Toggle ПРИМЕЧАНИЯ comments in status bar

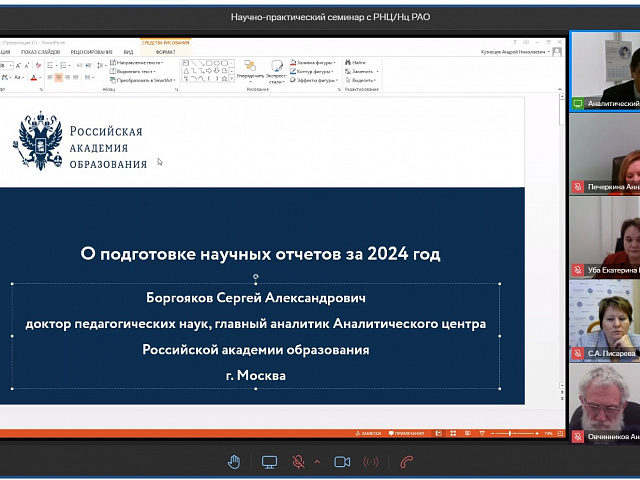point(407,433)
